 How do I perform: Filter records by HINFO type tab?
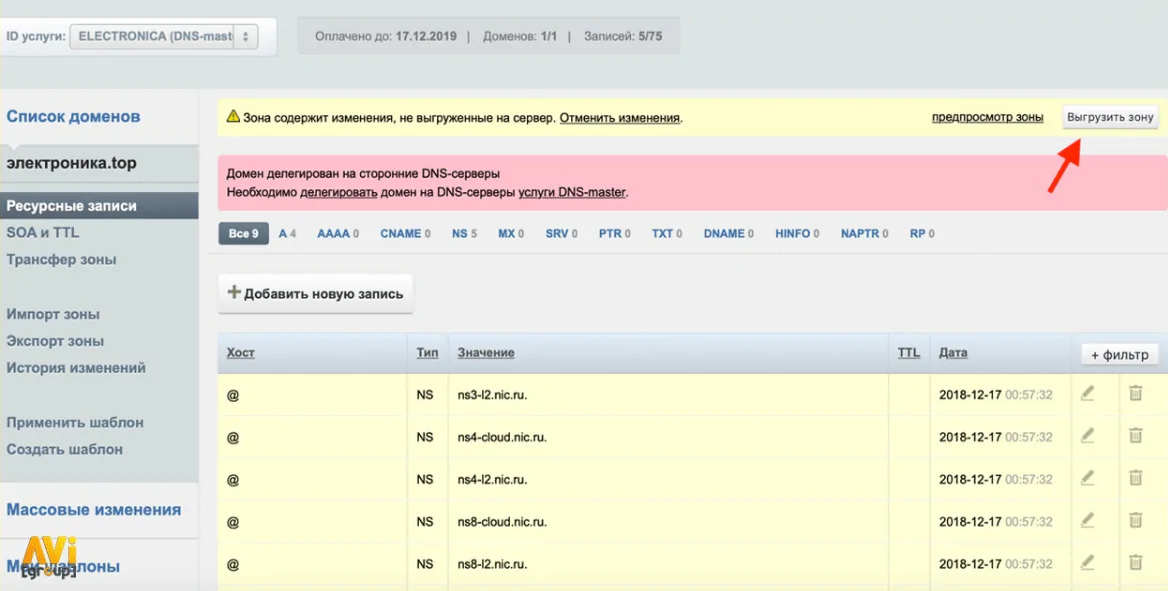797,233
